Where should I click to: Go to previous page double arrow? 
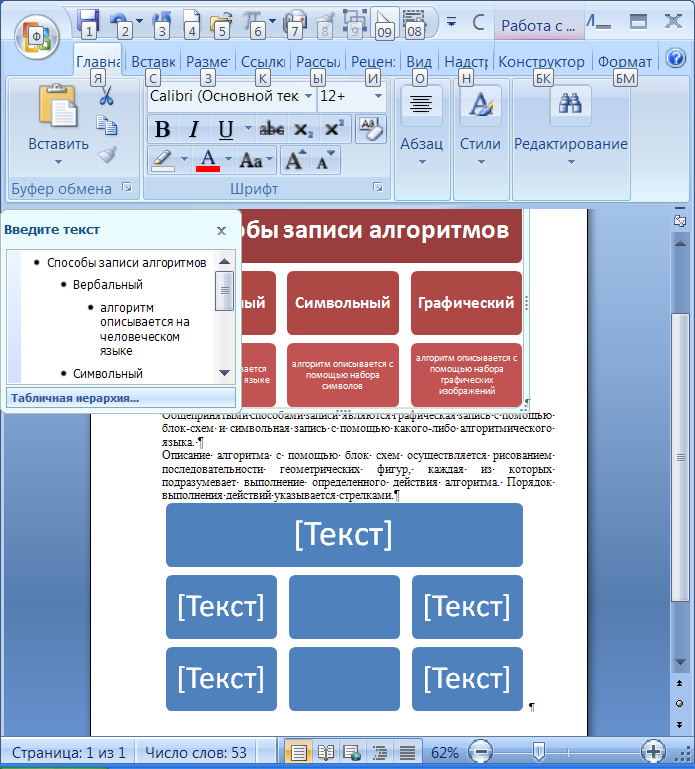click(679, 683)
